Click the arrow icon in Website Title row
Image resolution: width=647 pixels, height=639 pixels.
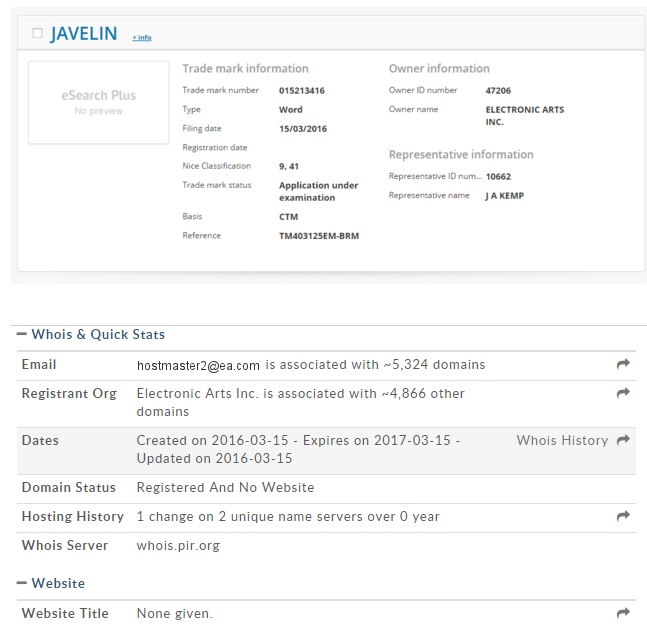tap(623, 613)
